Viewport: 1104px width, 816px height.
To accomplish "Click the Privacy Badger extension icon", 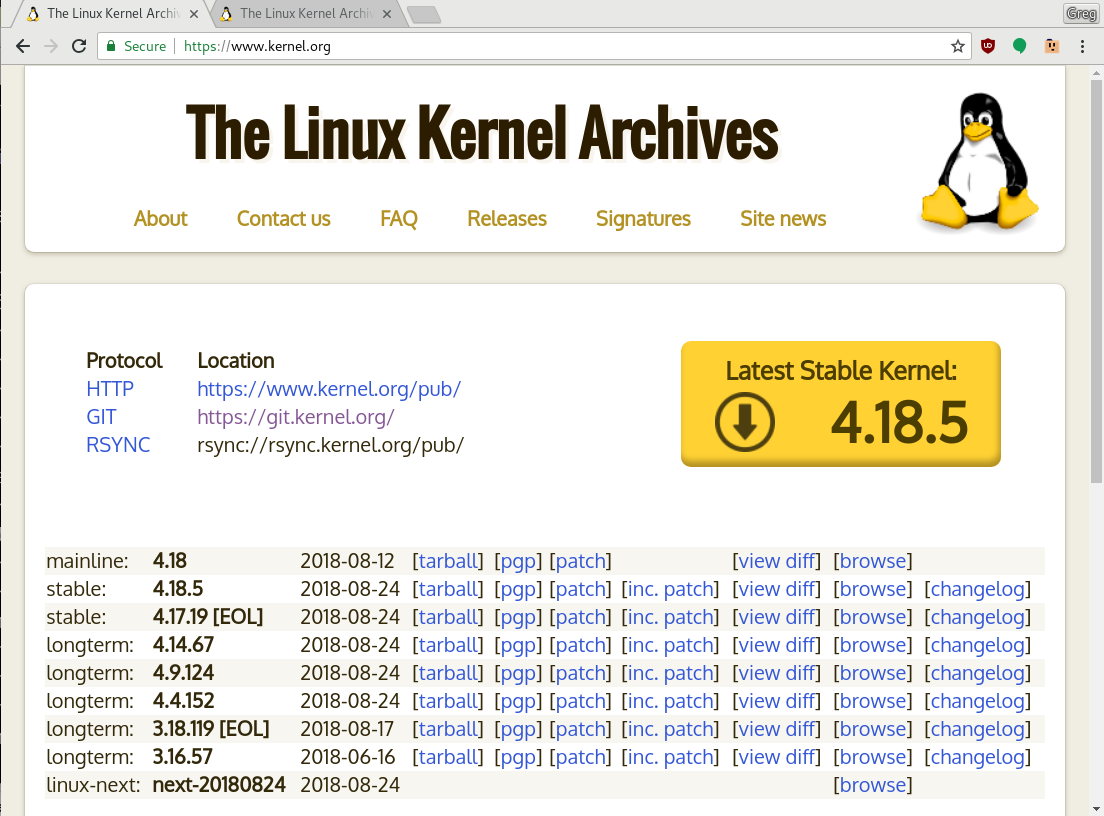I will click(x=1052, y=46).
